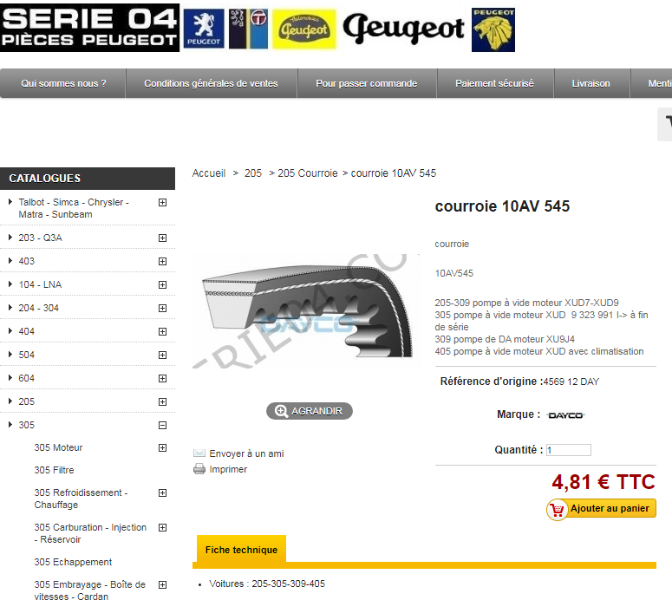672x600 pixels.
Task: Open 205 Courroie breadcrumb link
Action: coord(308,173)
